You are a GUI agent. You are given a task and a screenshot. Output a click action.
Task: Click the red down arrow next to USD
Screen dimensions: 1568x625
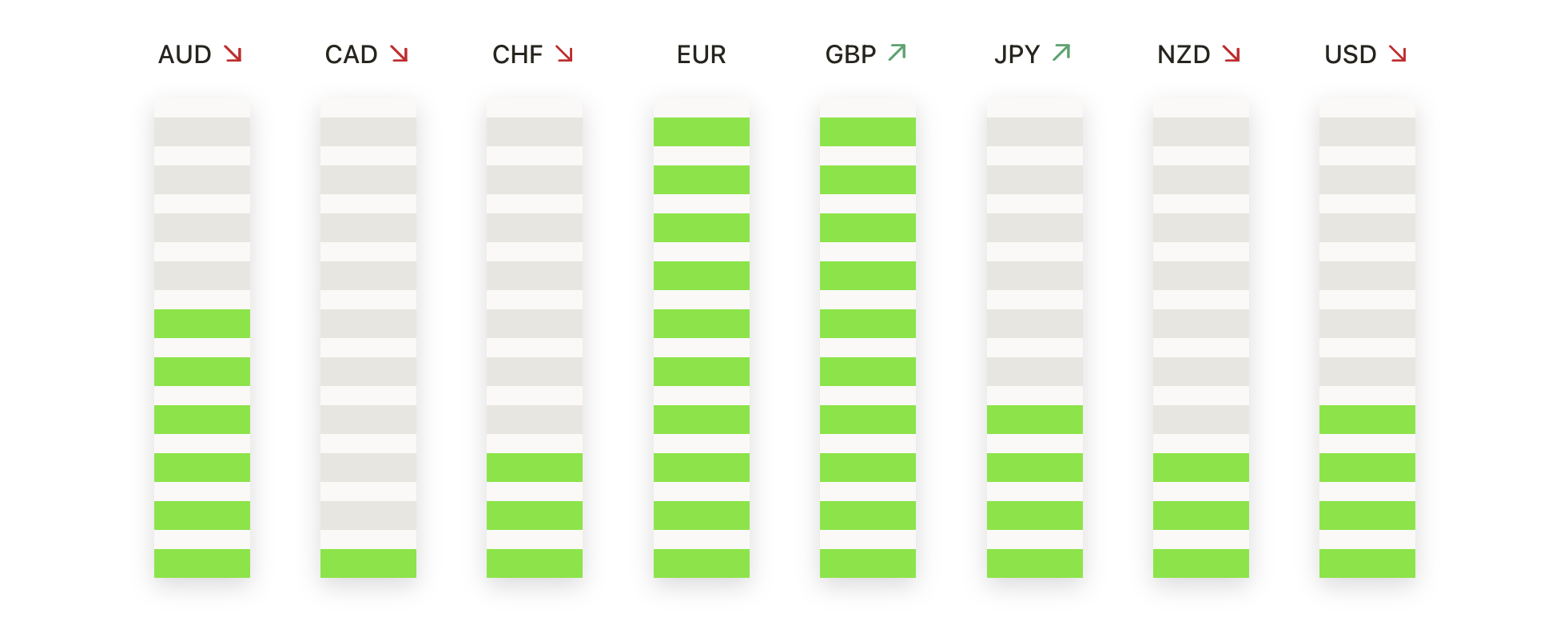pos(1398,54)
